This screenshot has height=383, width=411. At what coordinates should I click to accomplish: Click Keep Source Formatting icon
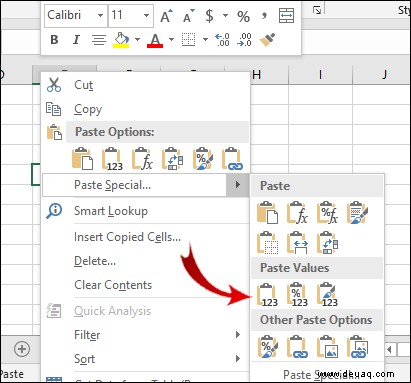[357, 212]
